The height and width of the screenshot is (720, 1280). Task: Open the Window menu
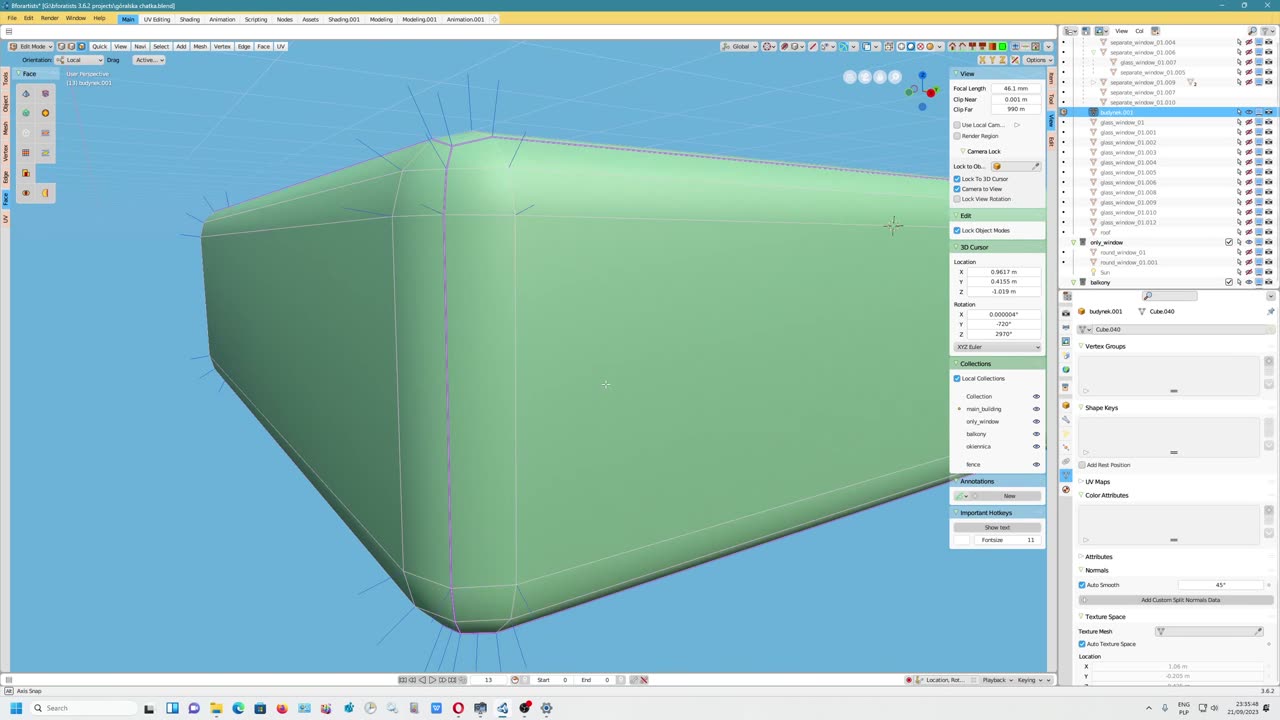click(x=76, y=19)
